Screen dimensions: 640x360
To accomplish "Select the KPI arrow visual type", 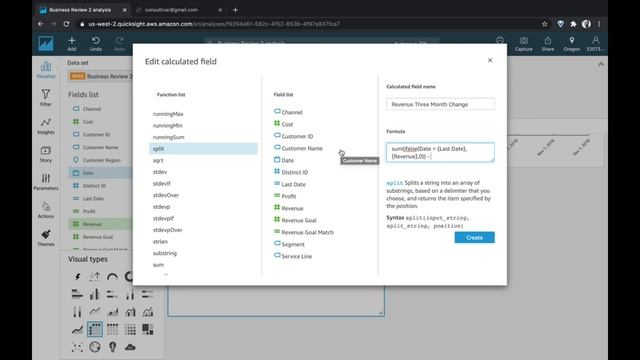I will coord(95,277).
